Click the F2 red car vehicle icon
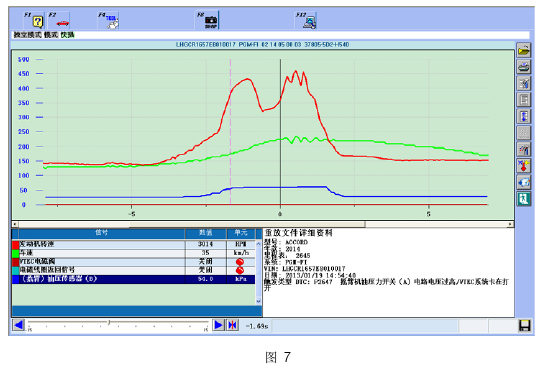This screenshot has height=378, width=548. 63,23
